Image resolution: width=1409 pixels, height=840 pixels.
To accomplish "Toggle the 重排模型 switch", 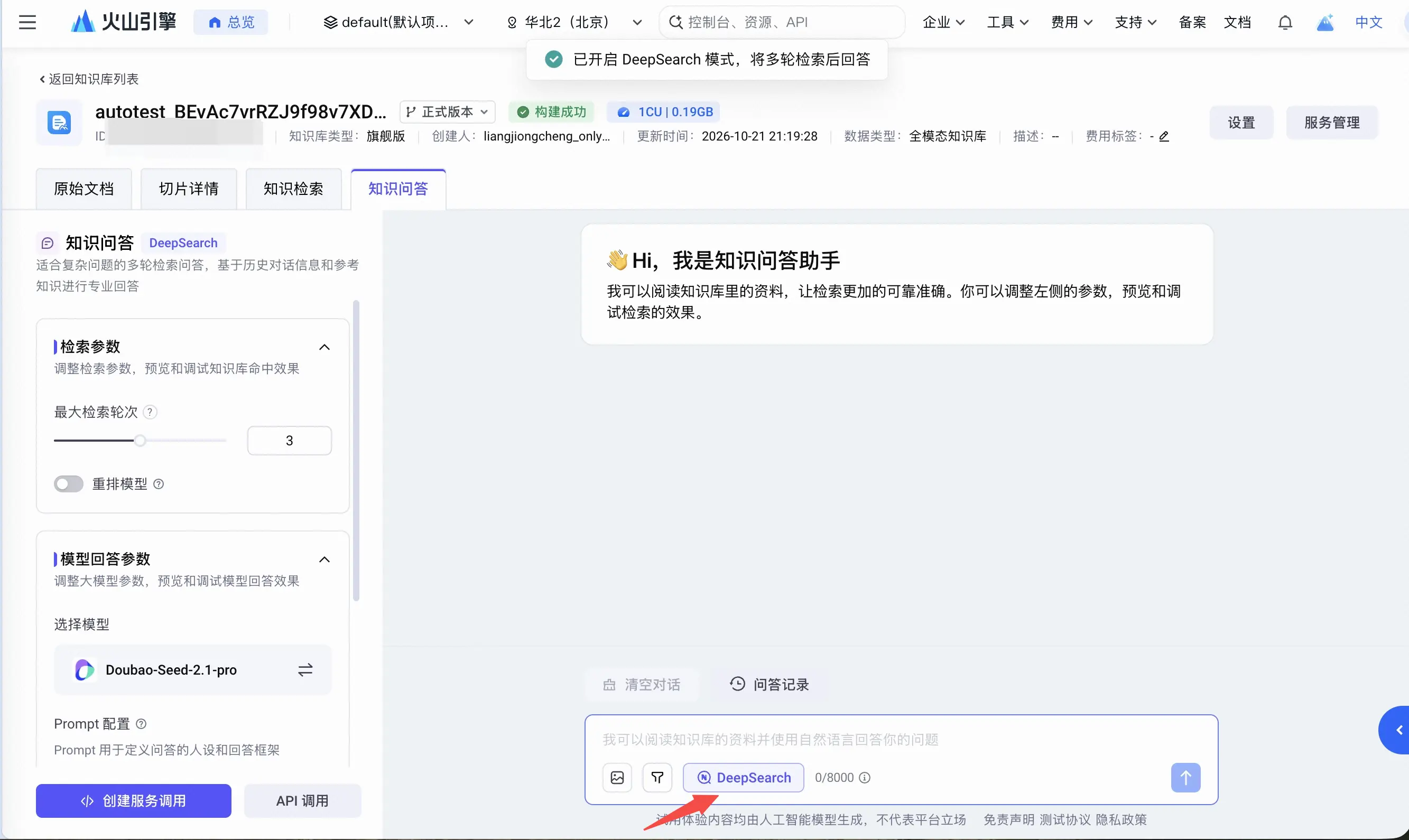I will click(x=69, y=484).
